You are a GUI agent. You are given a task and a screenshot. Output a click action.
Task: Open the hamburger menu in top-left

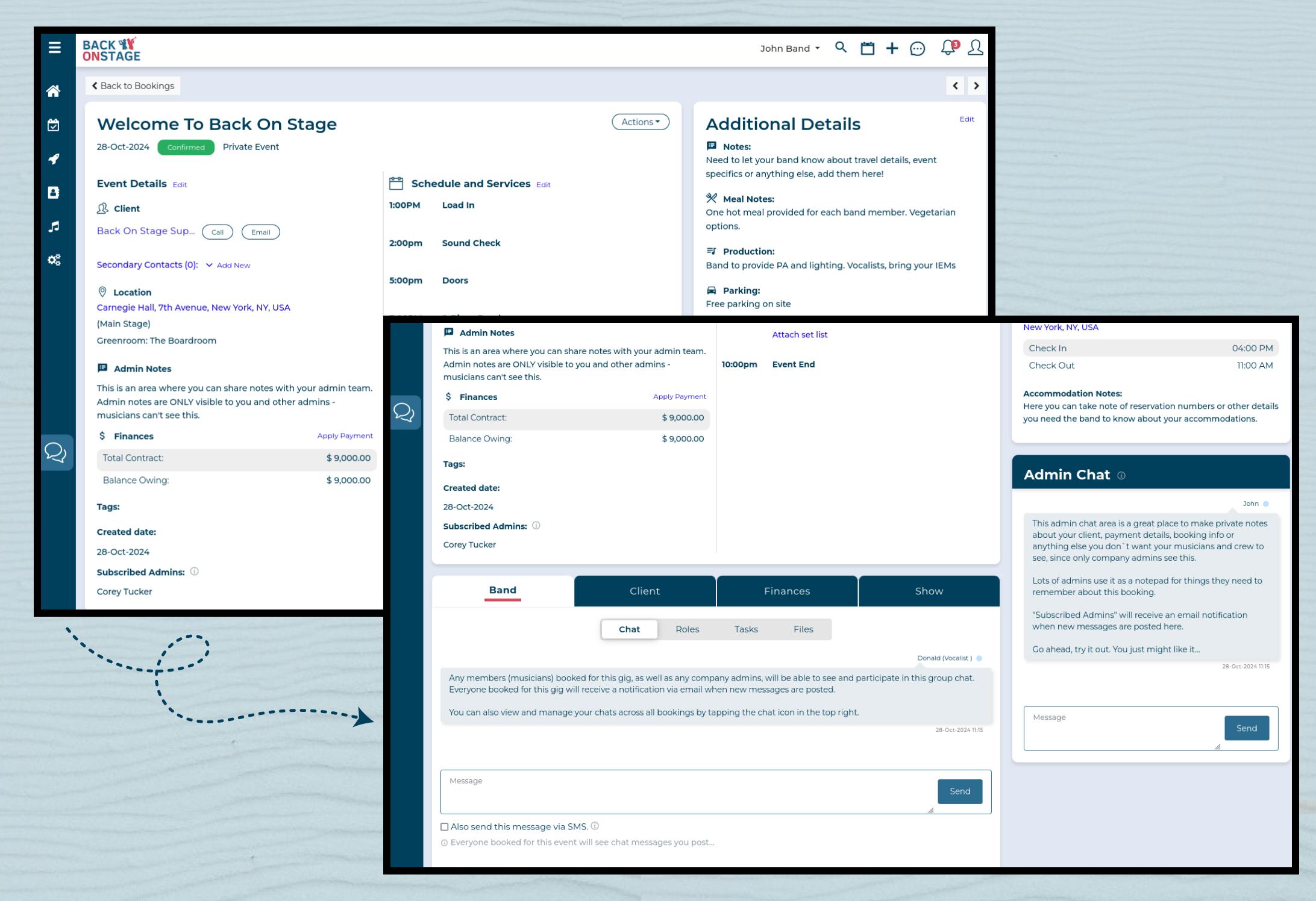point(55,48)
